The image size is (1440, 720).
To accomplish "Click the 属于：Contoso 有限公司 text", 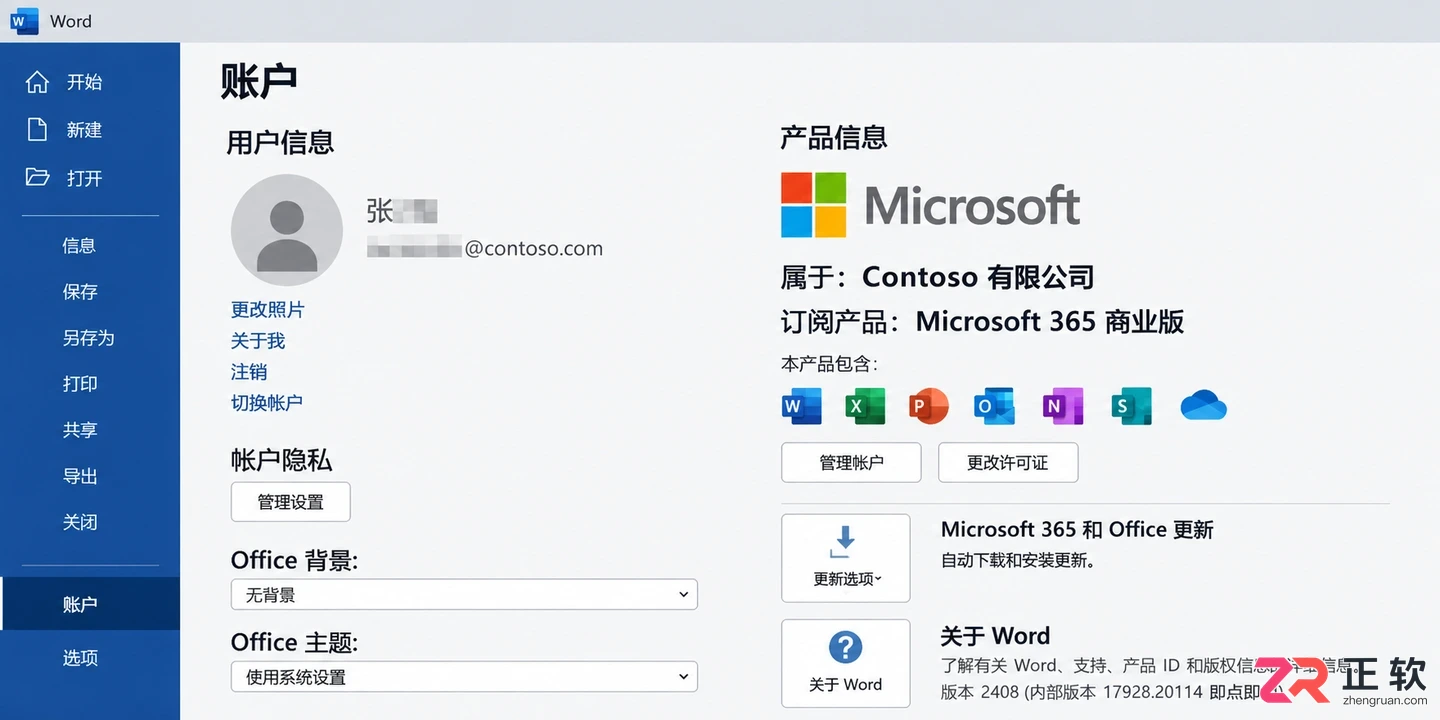I will (x=938, y=276).
